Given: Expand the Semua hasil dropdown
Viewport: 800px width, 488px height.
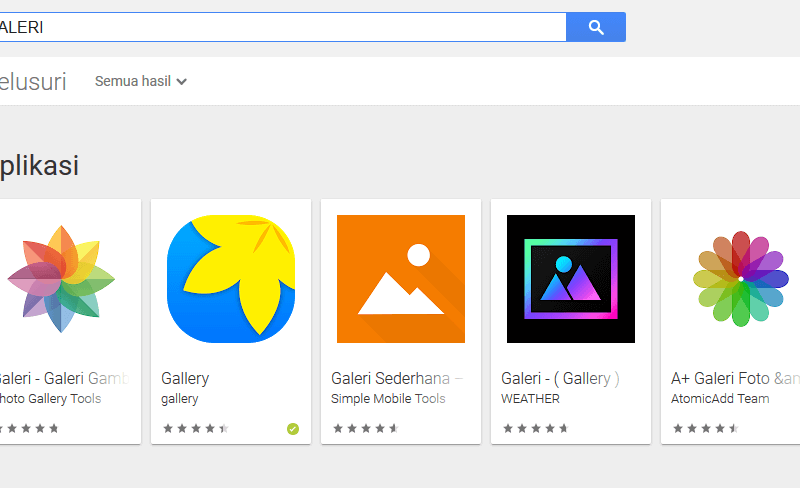Looking at the screenshot, I should click(141, 81).
